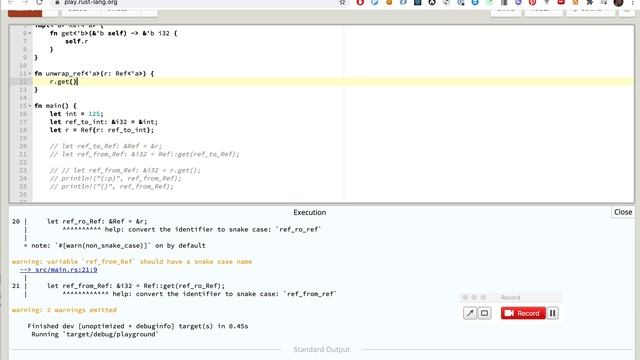Image resolution: width=640 pixels, height=360 pixels.
Task: Collapse the fold arrow at line 6
Action: 30,33
